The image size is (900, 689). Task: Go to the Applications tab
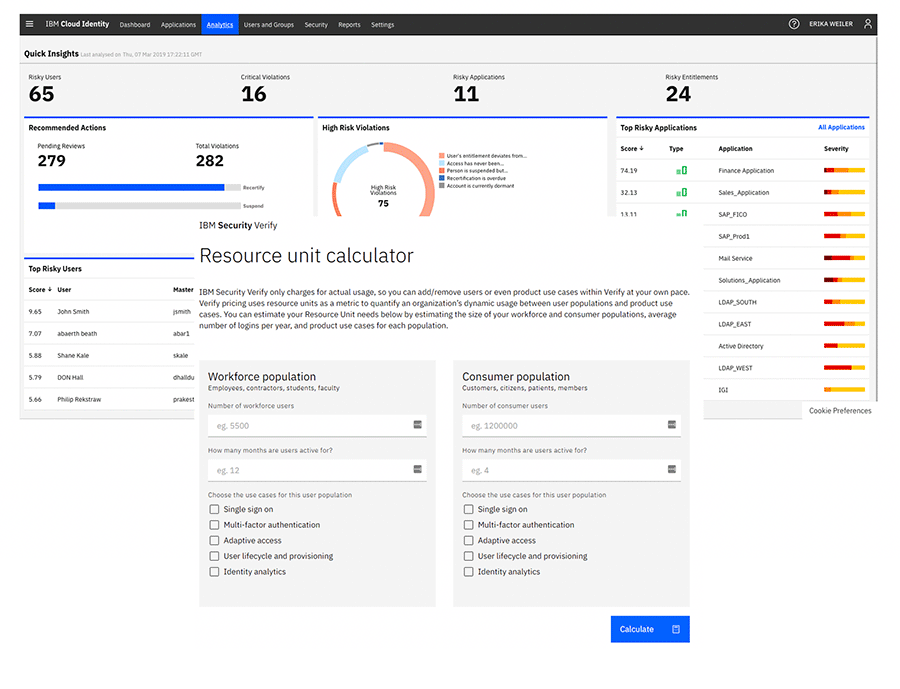(178, 25)
